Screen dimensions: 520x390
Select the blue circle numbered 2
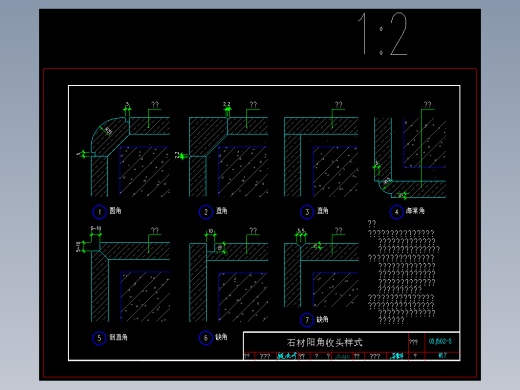(206, 212)
